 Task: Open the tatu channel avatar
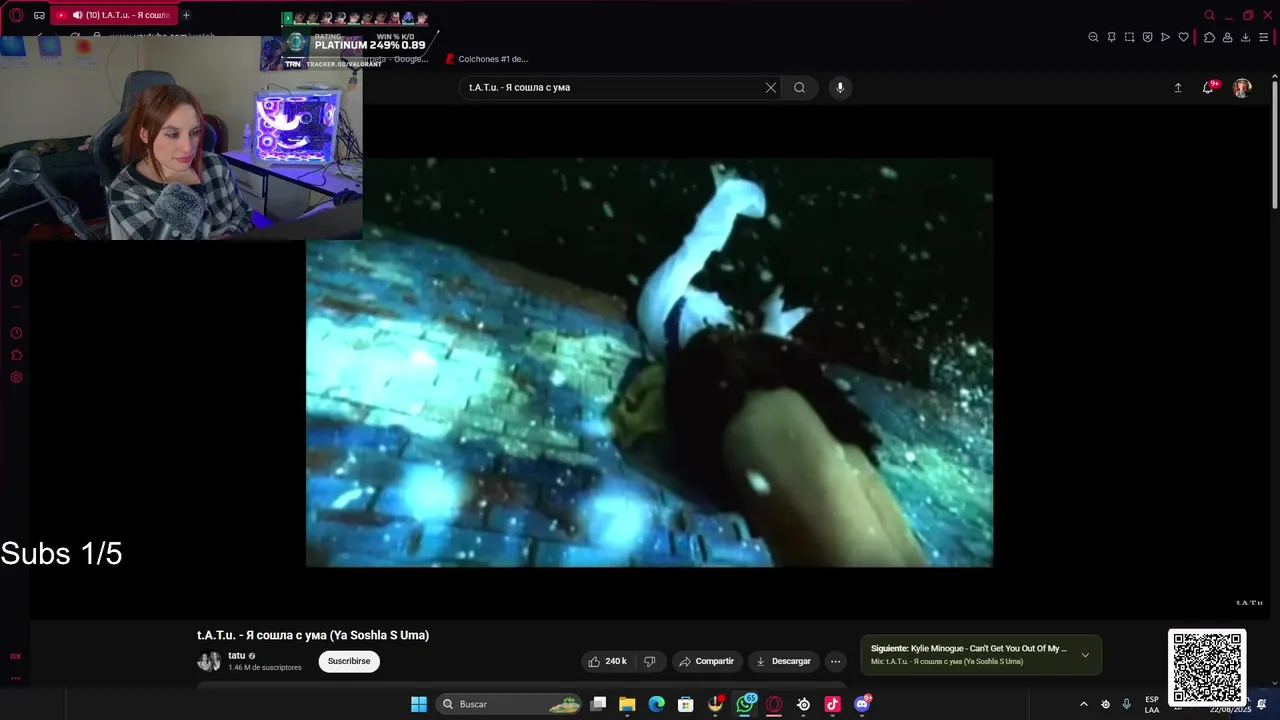click(x=208, y=661)
